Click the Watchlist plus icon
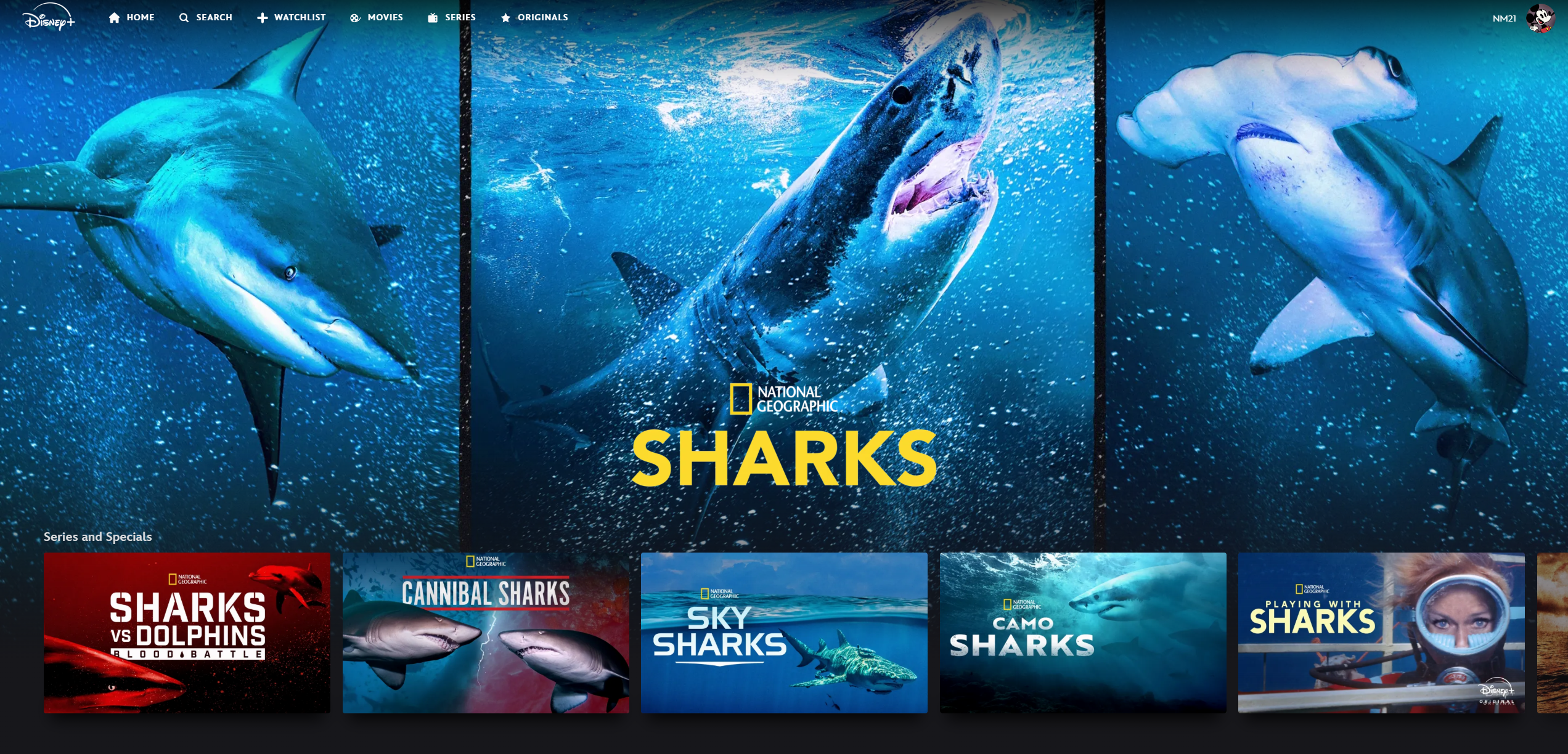 coord(263,18)
